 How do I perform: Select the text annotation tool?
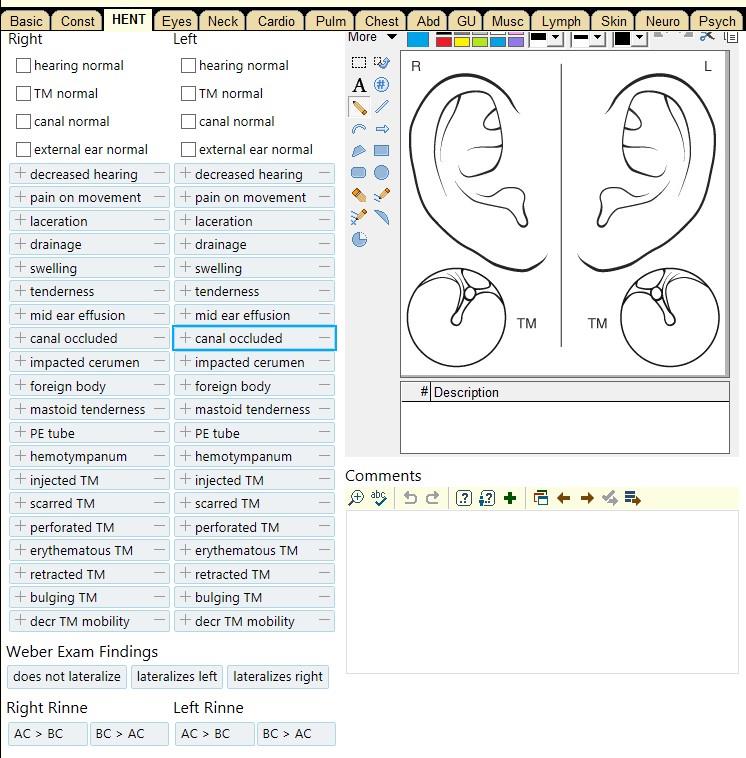point(359,85)
